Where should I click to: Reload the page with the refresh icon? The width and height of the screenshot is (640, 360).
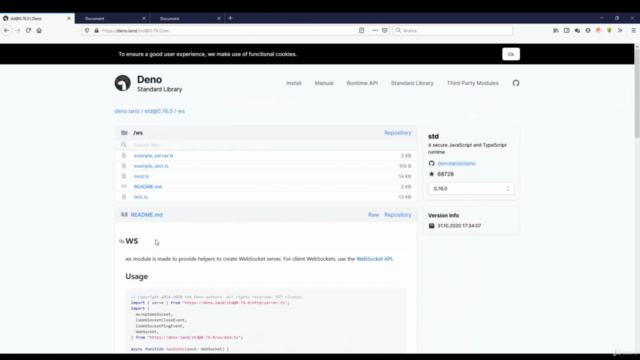point(28,31)
